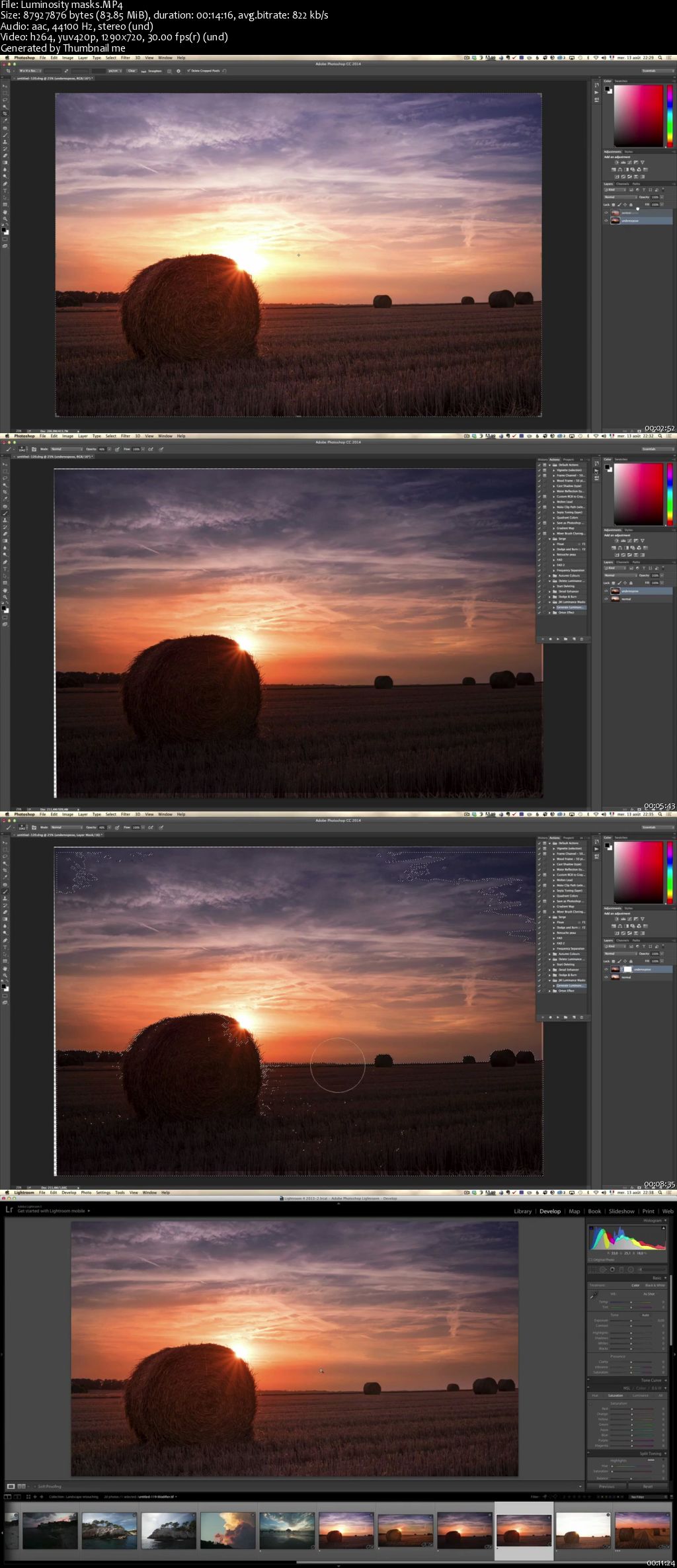The image size is (677, 1568).
Task: Click Straighten button in first frame options bar
Action: (154, 71)
